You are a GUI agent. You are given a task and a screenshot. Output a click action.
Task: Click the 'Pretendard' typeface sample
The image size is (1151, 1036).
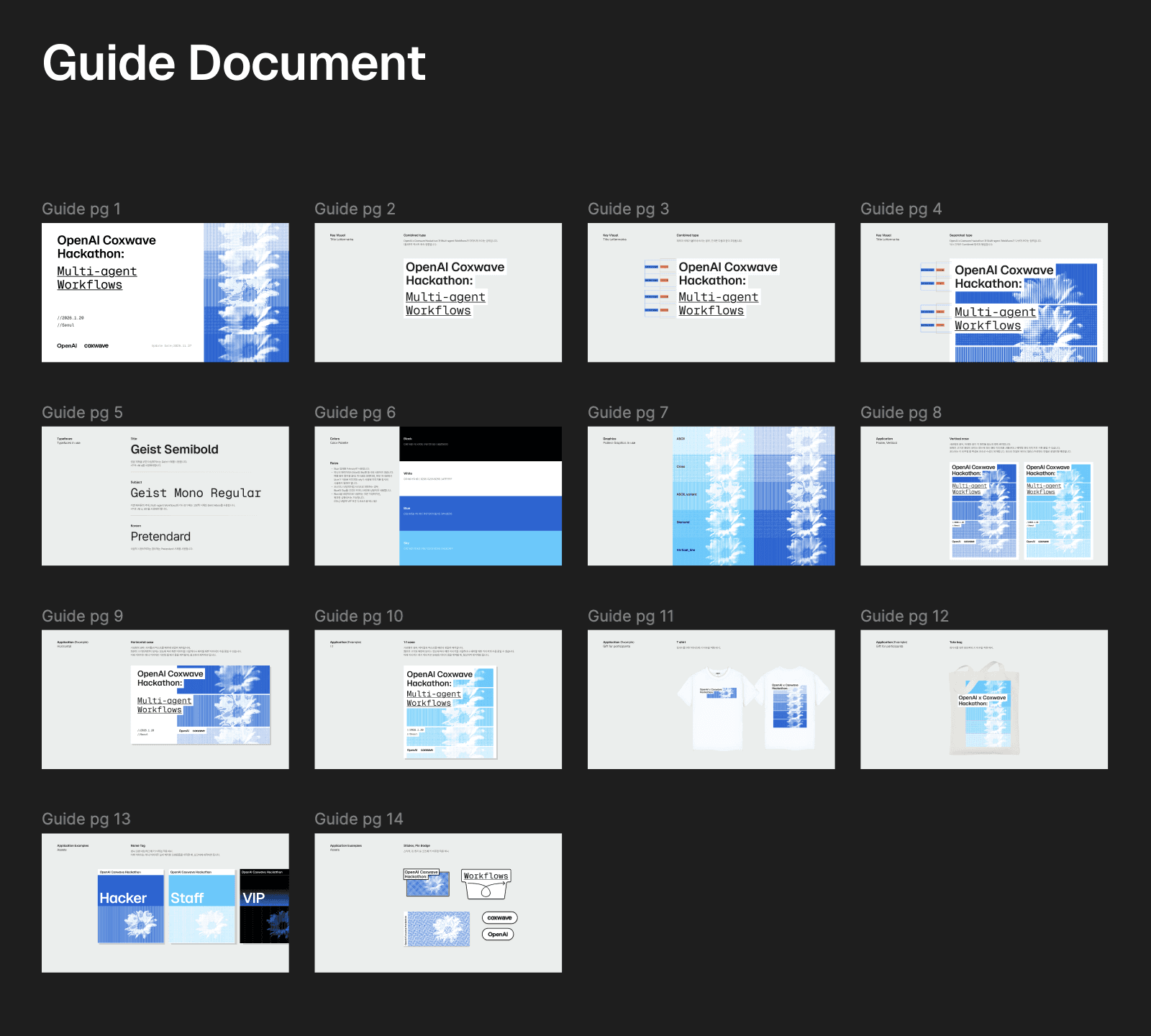tap(160, 537)
